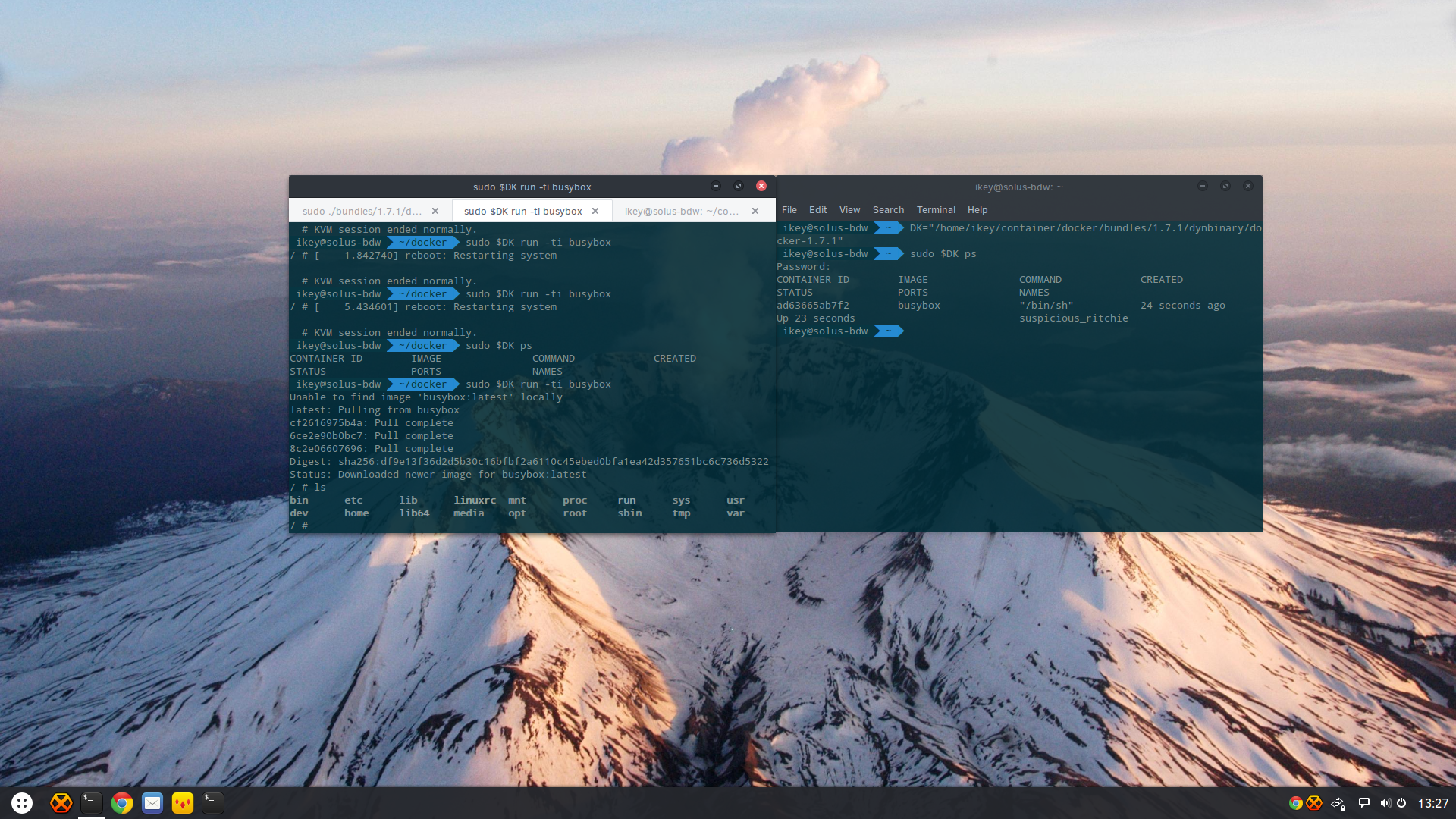Maximize the ikey@solus-bdw terminal window
Viewport: 1456px width, 819px height.
tap(1225, 186)
